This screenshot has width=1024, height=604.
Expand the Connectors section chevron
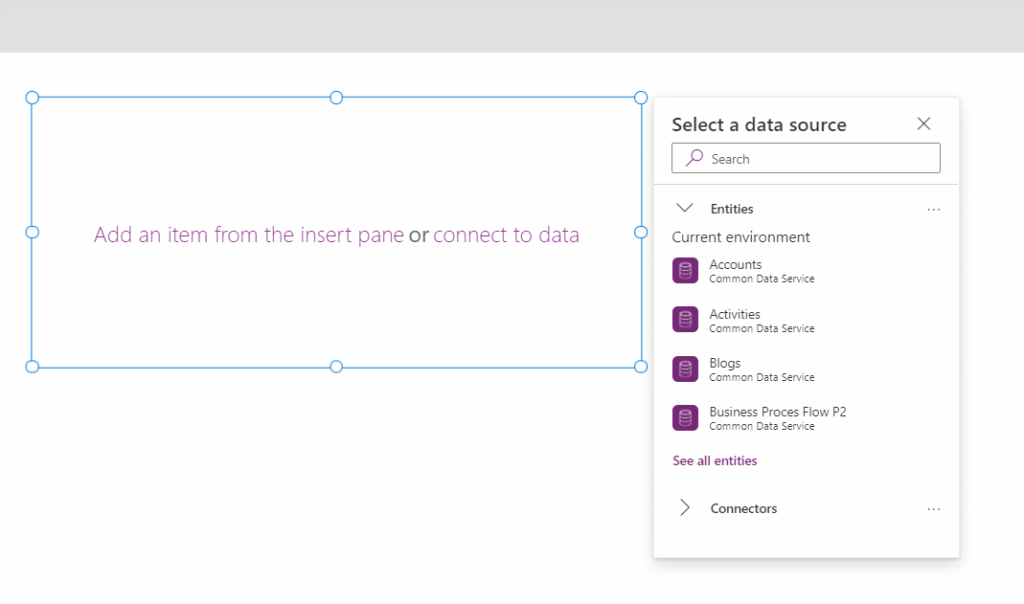pyautogui.click(x=684, y=507)
